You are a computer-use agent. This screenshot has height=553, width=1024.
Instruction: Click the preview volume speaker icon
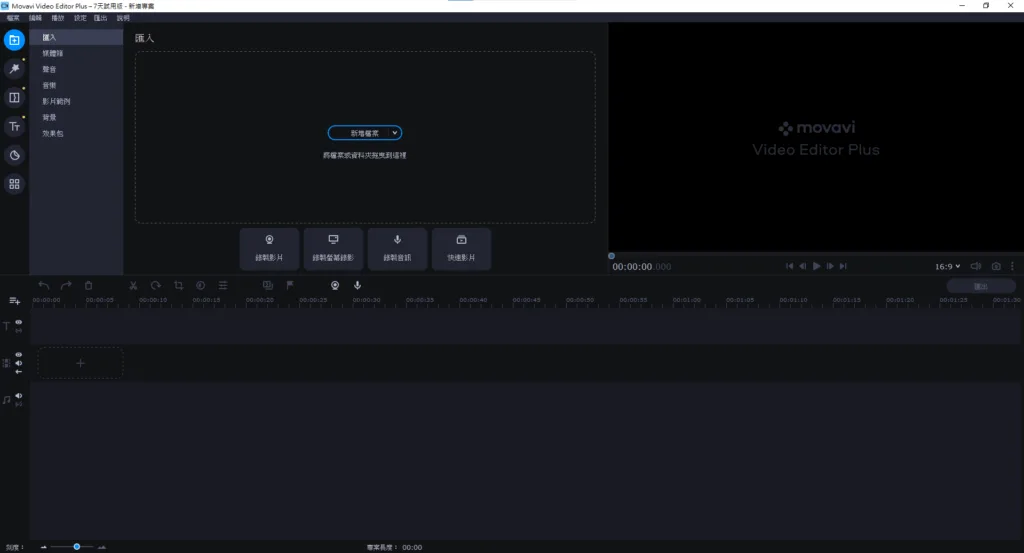pos(976,266)
